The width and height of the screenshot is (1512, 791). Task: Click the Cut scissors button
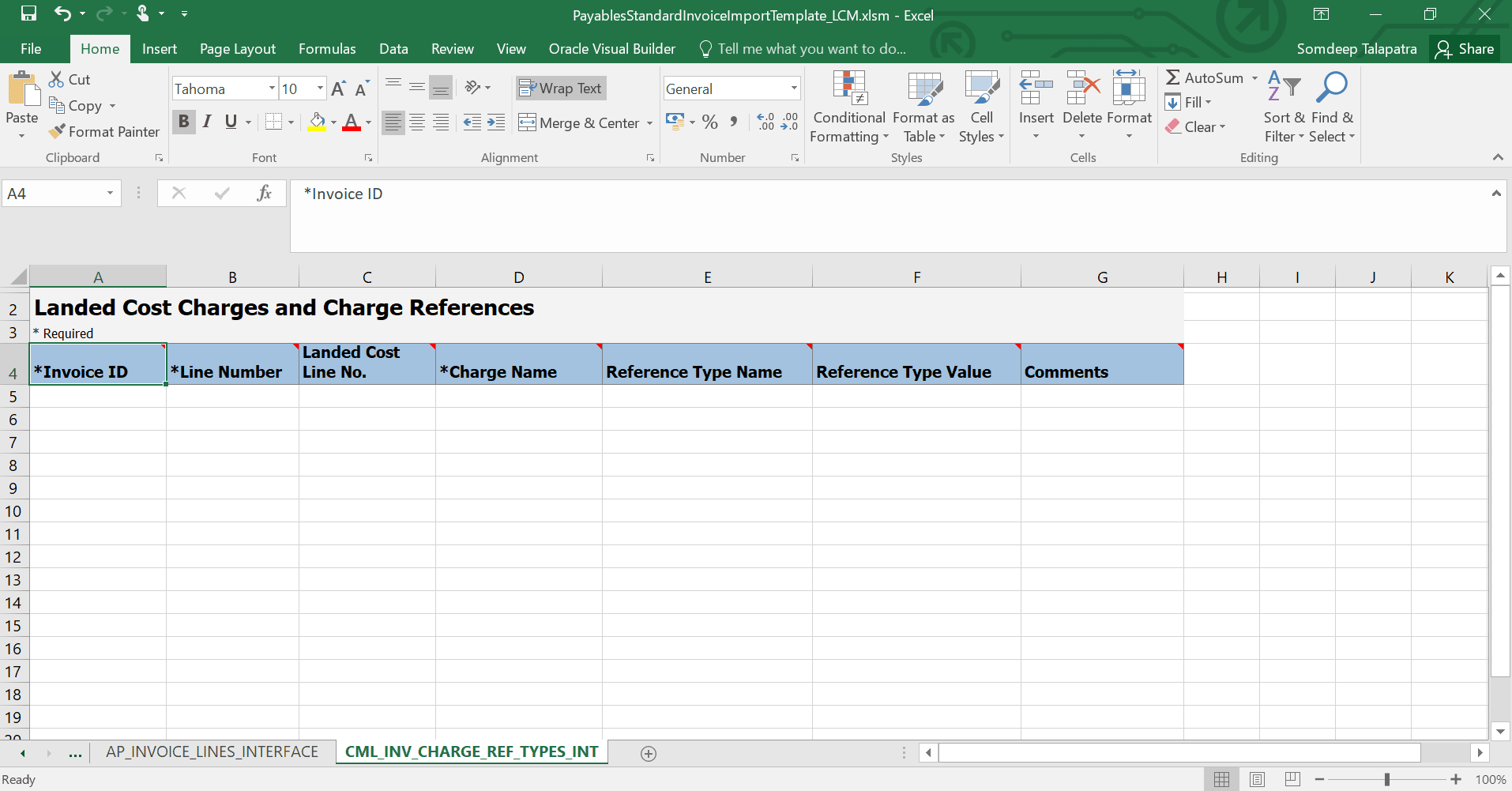(69, 79)
